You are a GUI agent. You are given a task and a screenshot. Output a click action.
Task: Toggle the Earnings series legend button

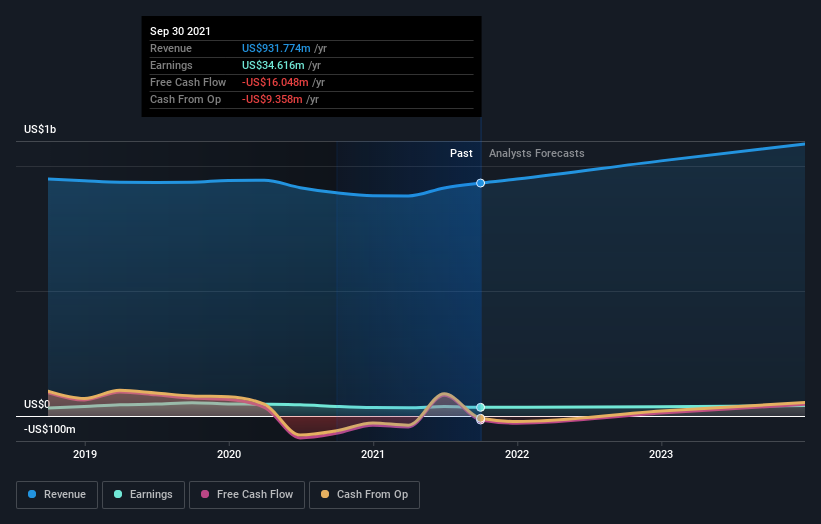click(x=143, y=495)
